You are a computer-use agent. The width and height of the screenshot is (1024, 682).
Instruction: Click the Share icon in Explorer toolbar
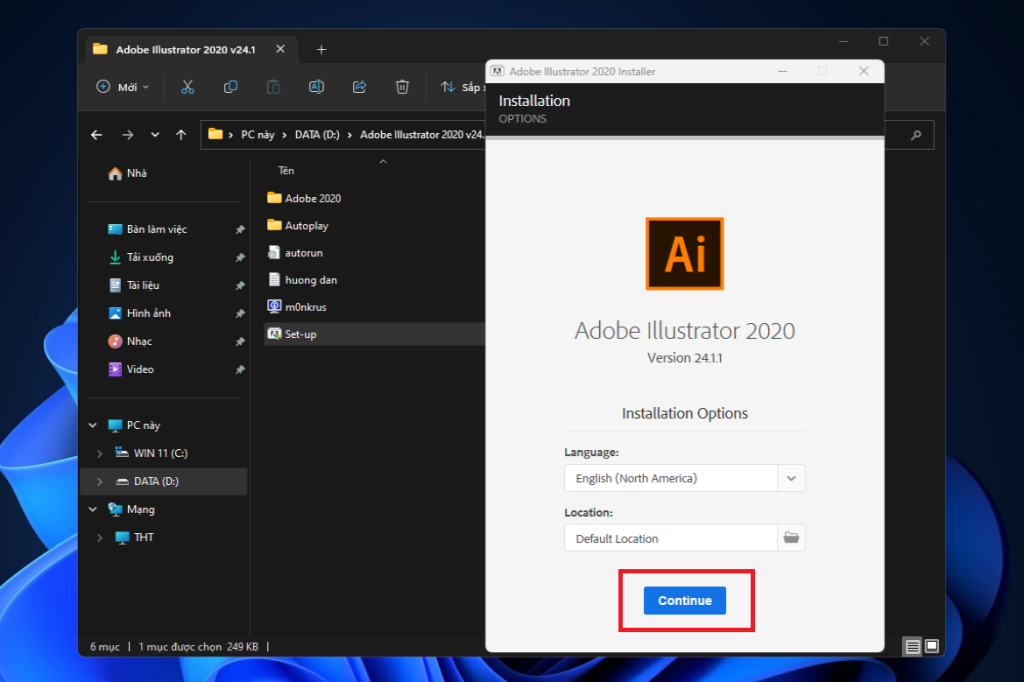coord(359,87)
